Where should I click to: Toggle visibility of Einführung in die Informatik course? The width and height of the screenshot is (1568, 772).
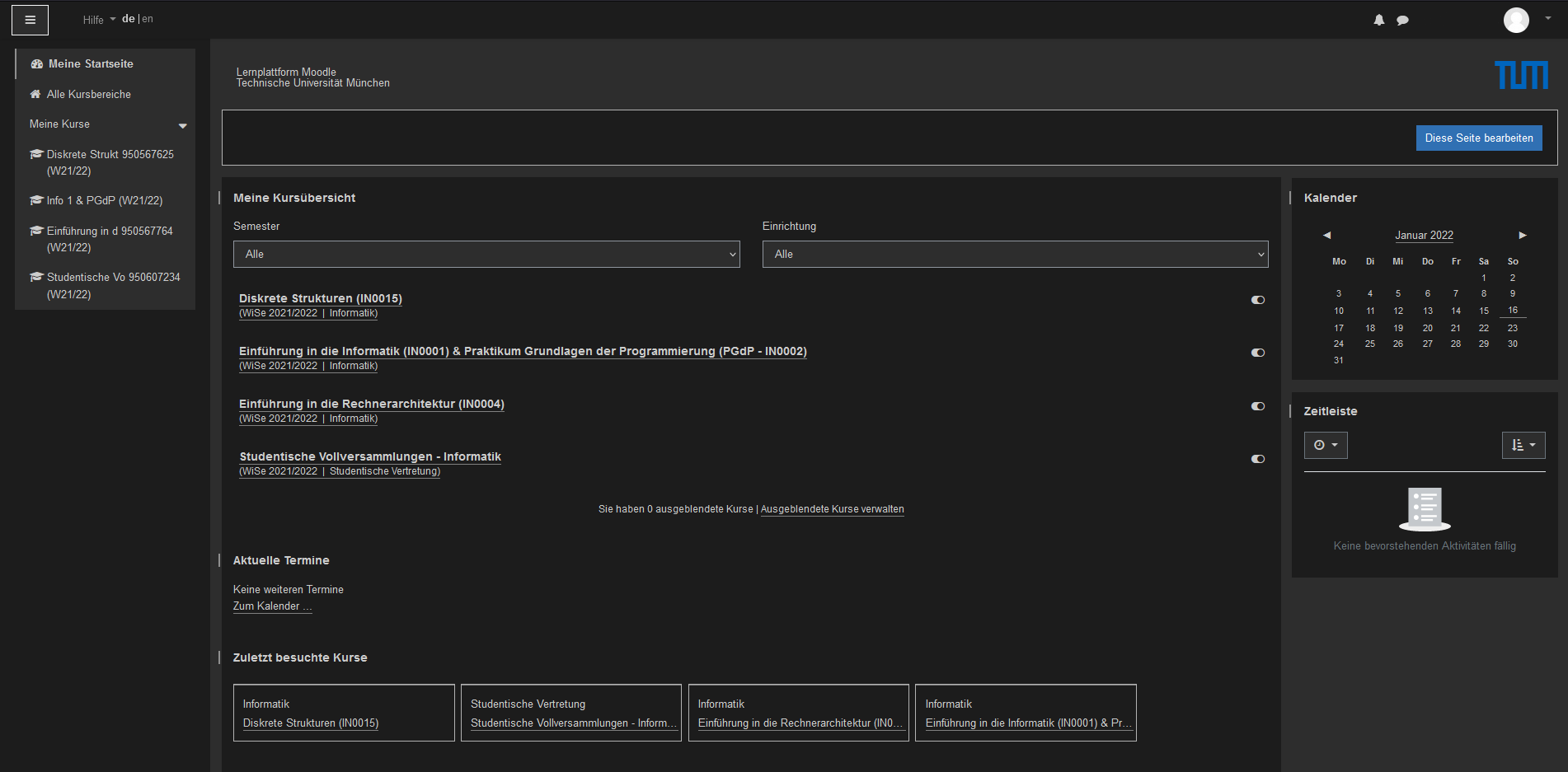pos(1258,353)
